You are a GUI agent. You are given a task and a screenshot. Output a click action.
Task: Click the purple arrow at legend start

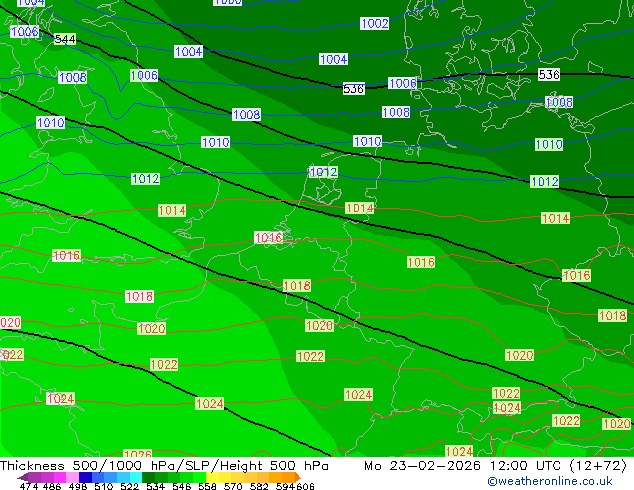pos(22,478)
